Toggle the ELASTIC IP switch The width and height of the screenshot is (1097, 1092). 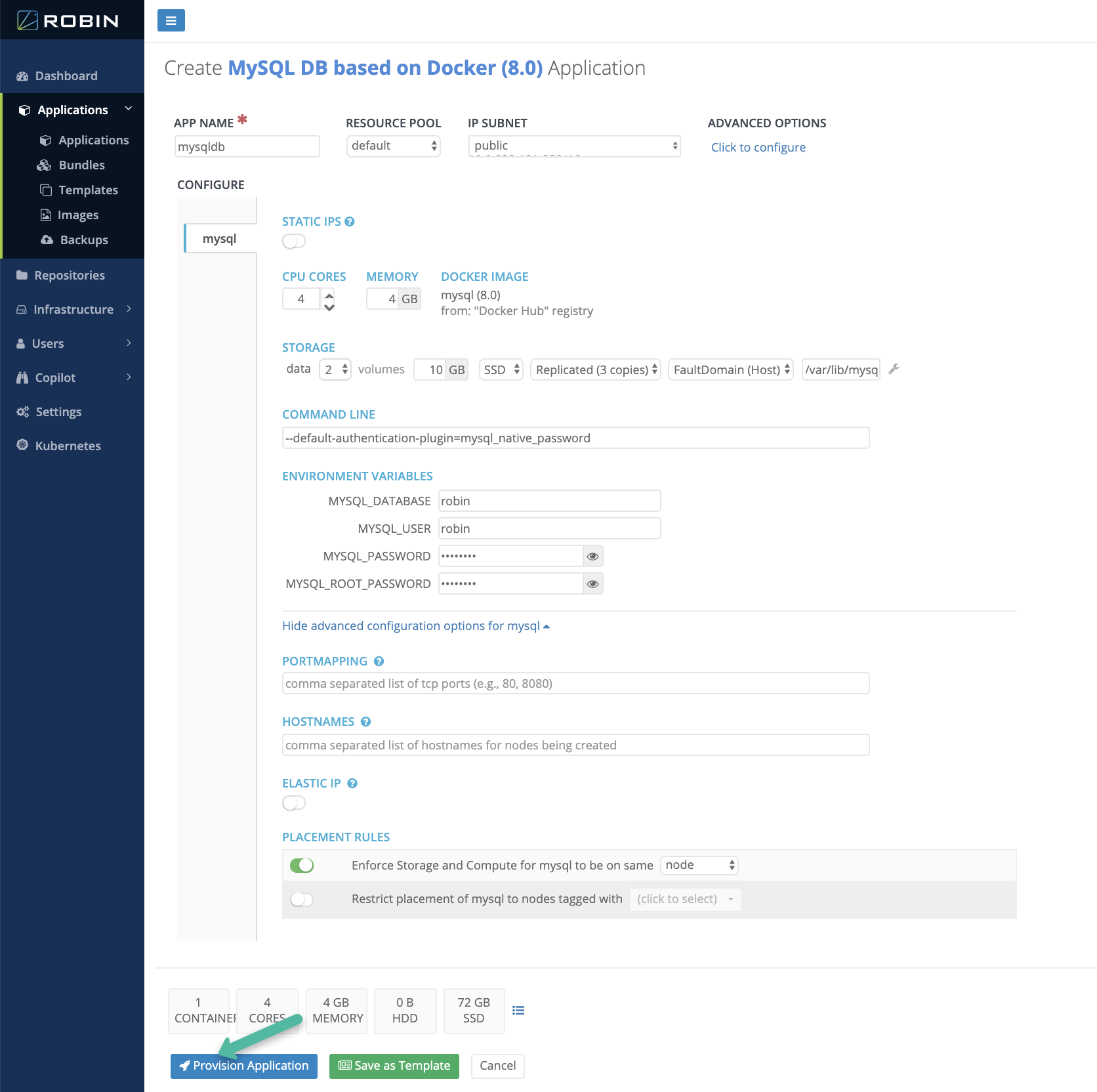[x=294, y=803]
